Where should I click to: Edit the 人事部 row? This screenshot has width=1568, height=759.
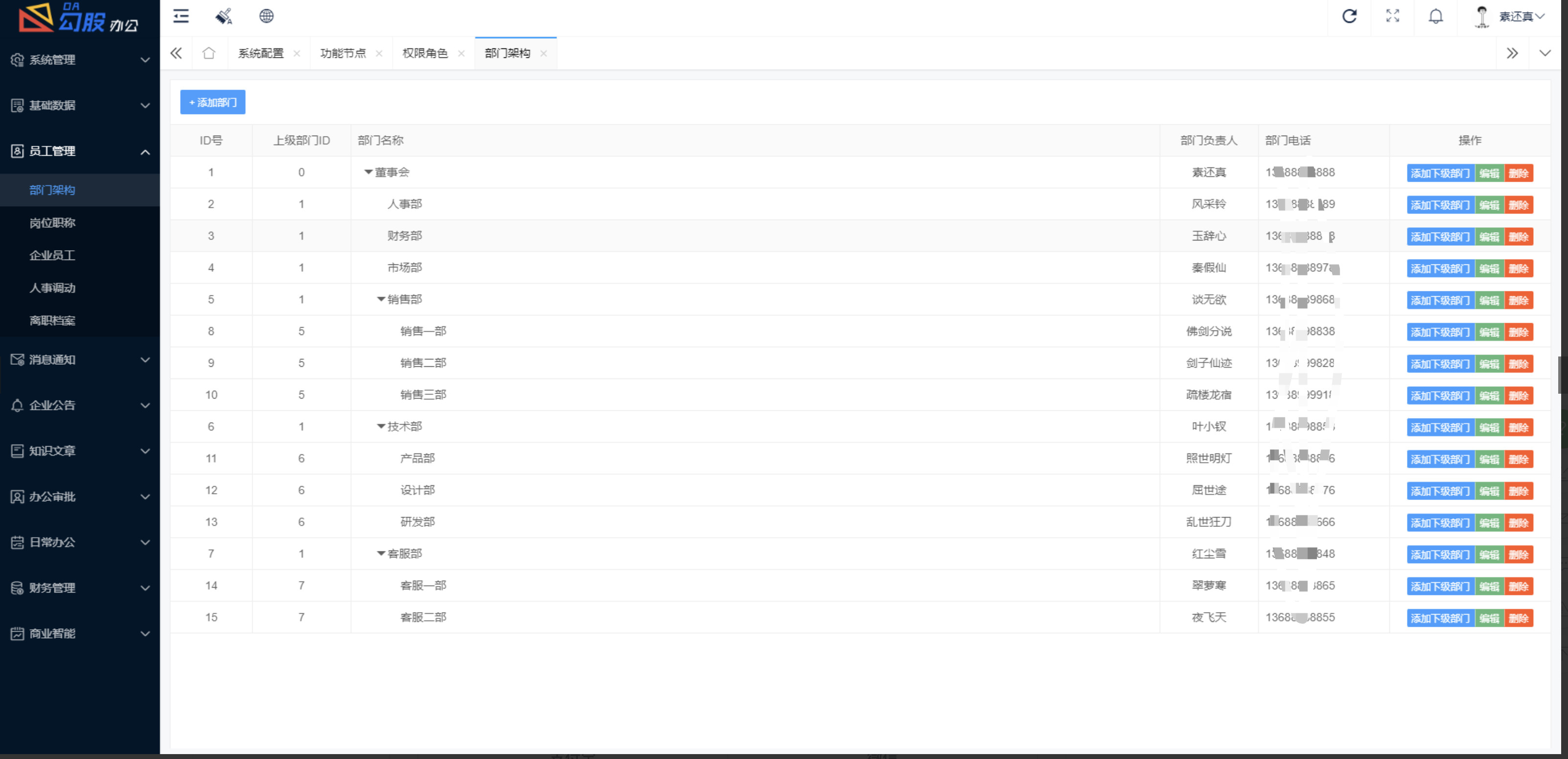click(x=1490, y=205)
